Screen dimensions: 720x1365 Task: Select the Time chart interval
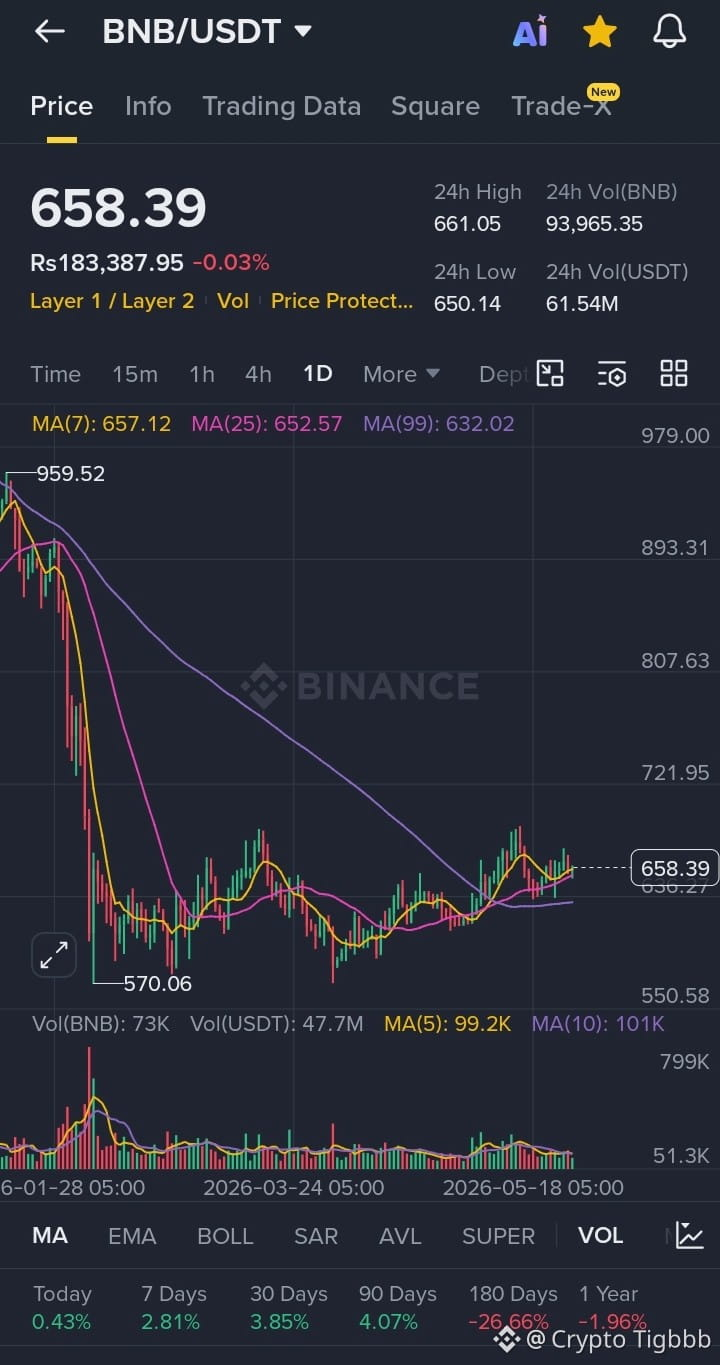click(x=55, y=374)
